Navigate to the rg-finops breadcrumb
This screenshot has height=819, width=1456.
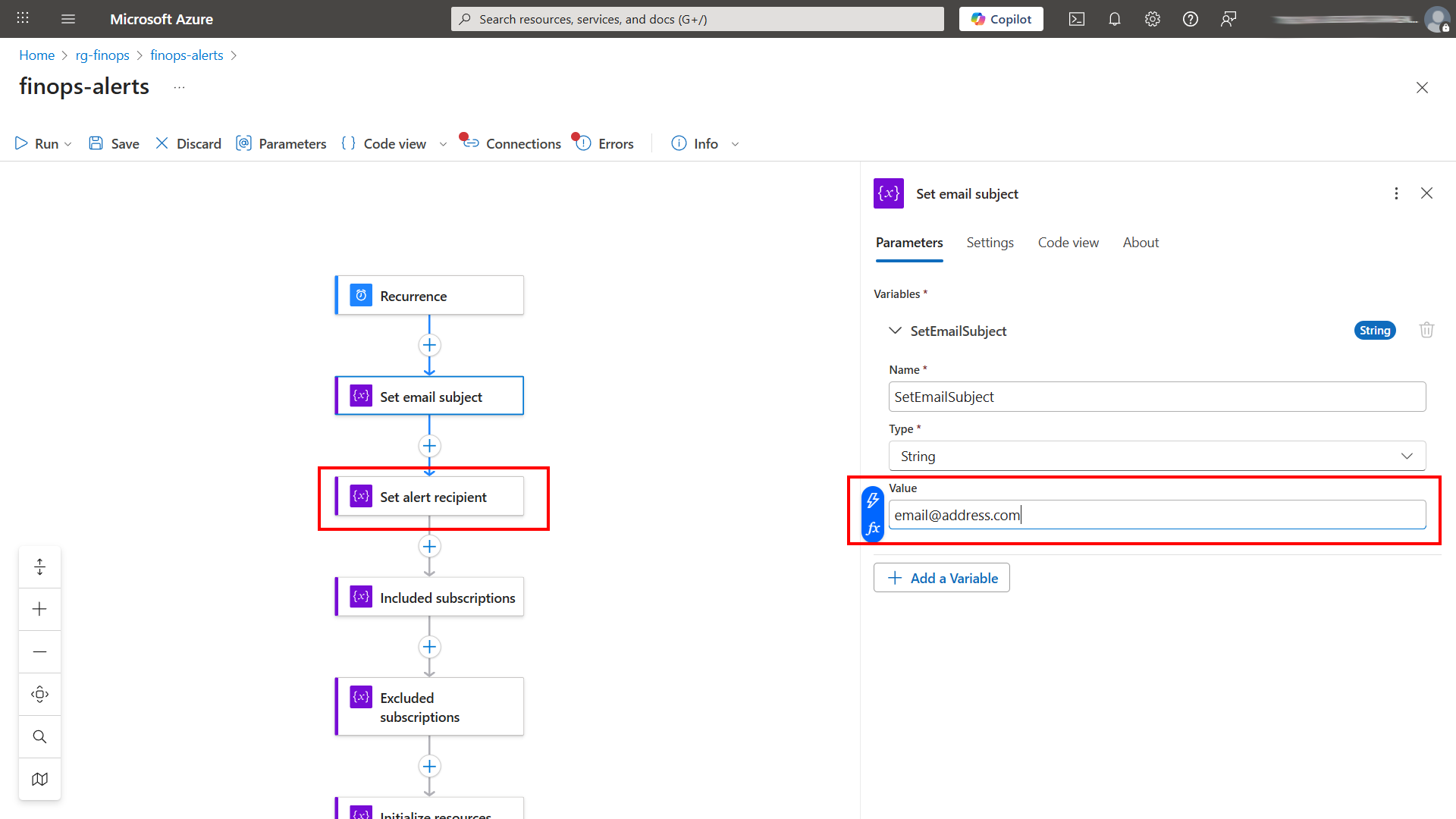point(102,55)
